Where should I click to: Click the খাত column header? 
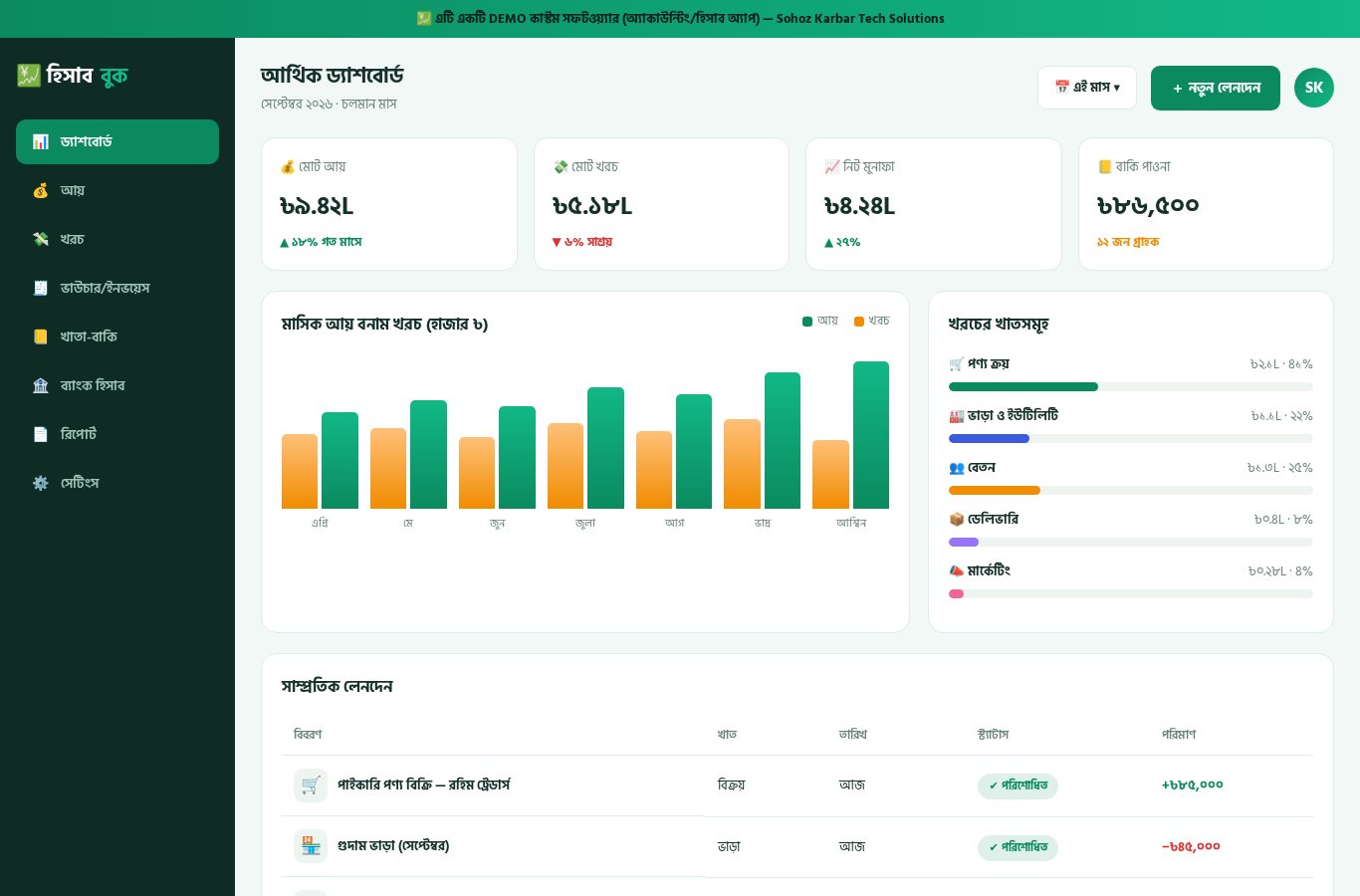727,735
